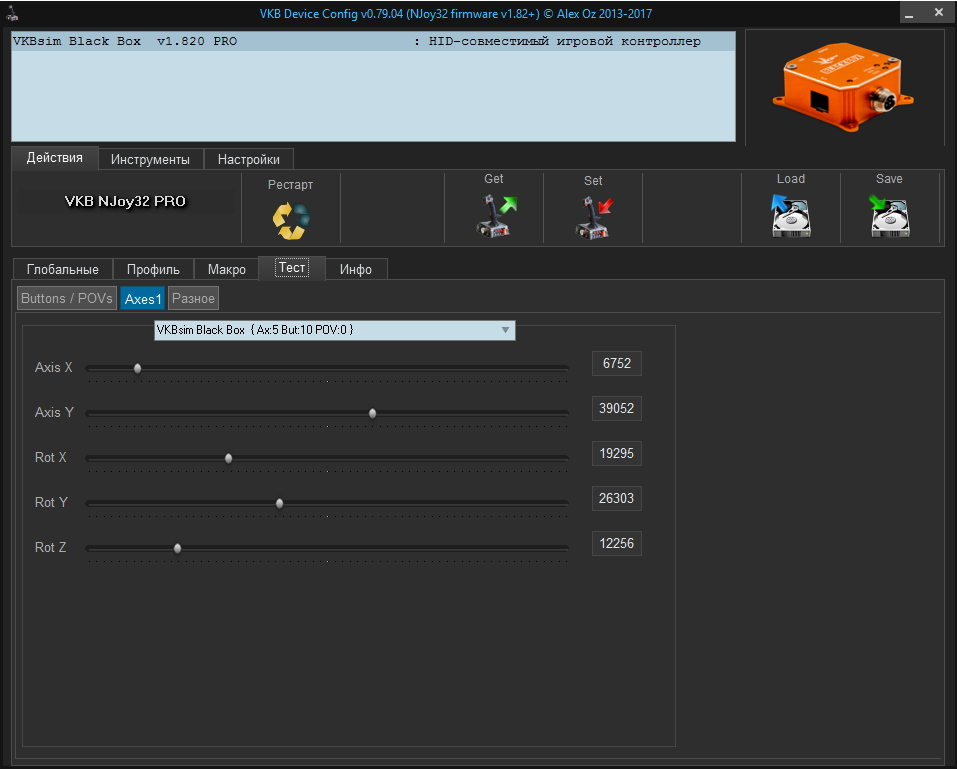Click the VKB NJoy32 PRO label
This screenshot has height=769, width=957.
point(125,201)
